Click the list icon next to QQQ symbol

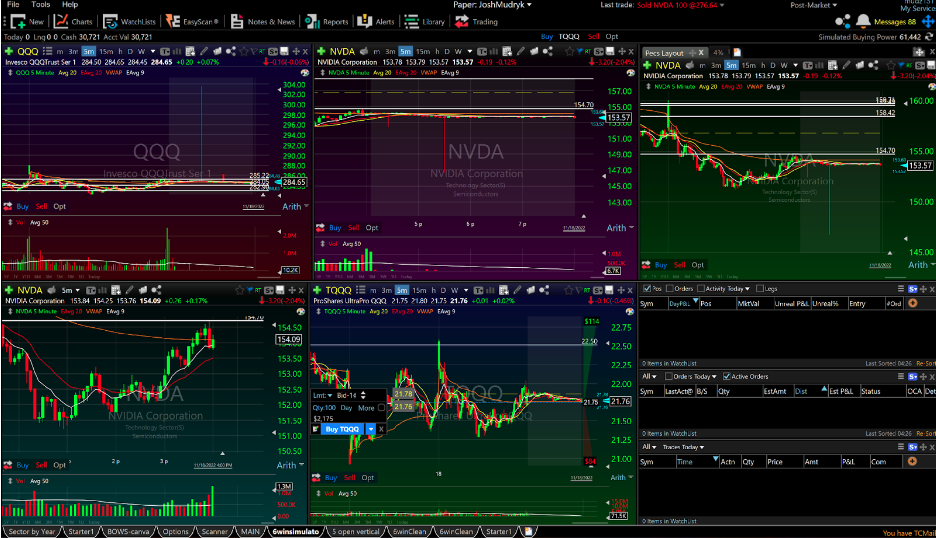(x=48, y=51)
